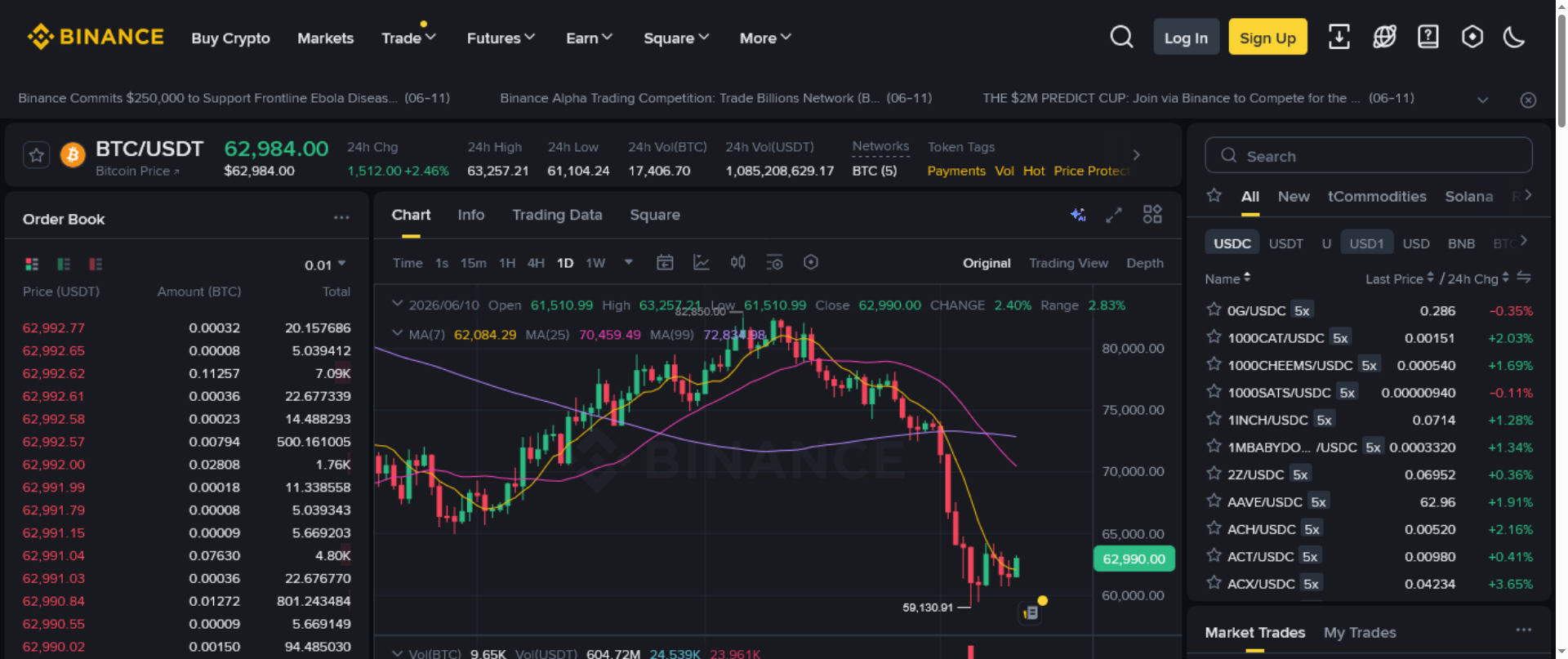Open the chart AI sparkle assistant icon
This screenshot has height=659, width=1568.
(1078, 215)
